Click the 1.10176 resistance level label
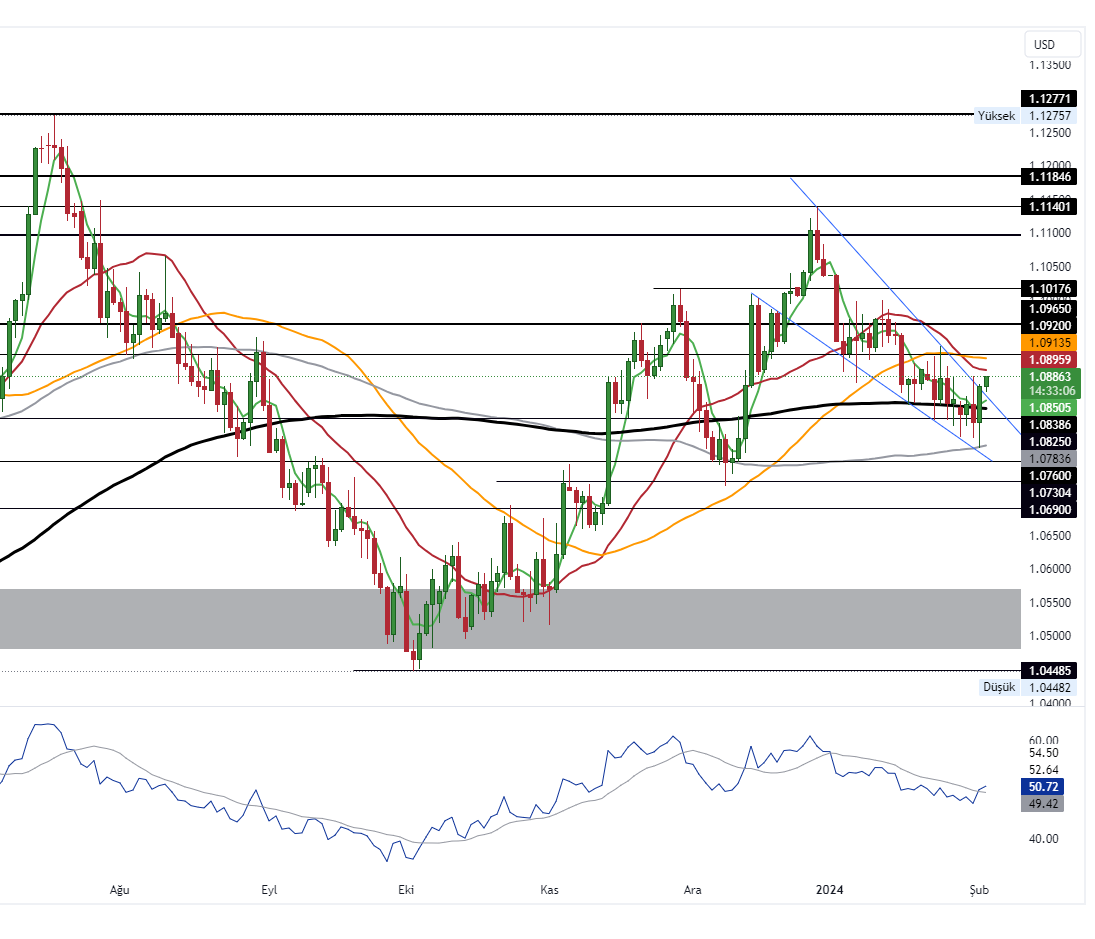 pyautogui.click(x=1049, y=289)
